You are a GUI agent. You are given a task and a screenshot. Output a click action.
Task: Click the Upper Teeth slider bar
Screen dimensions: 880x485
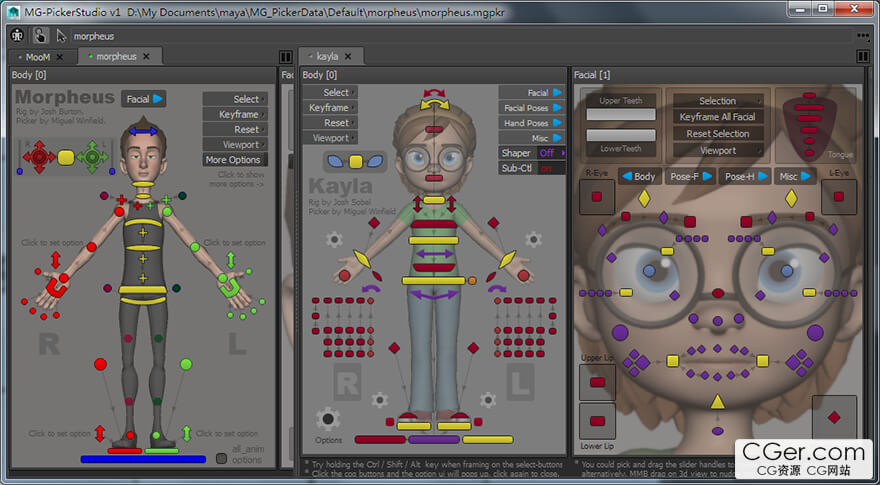(621, 114)
